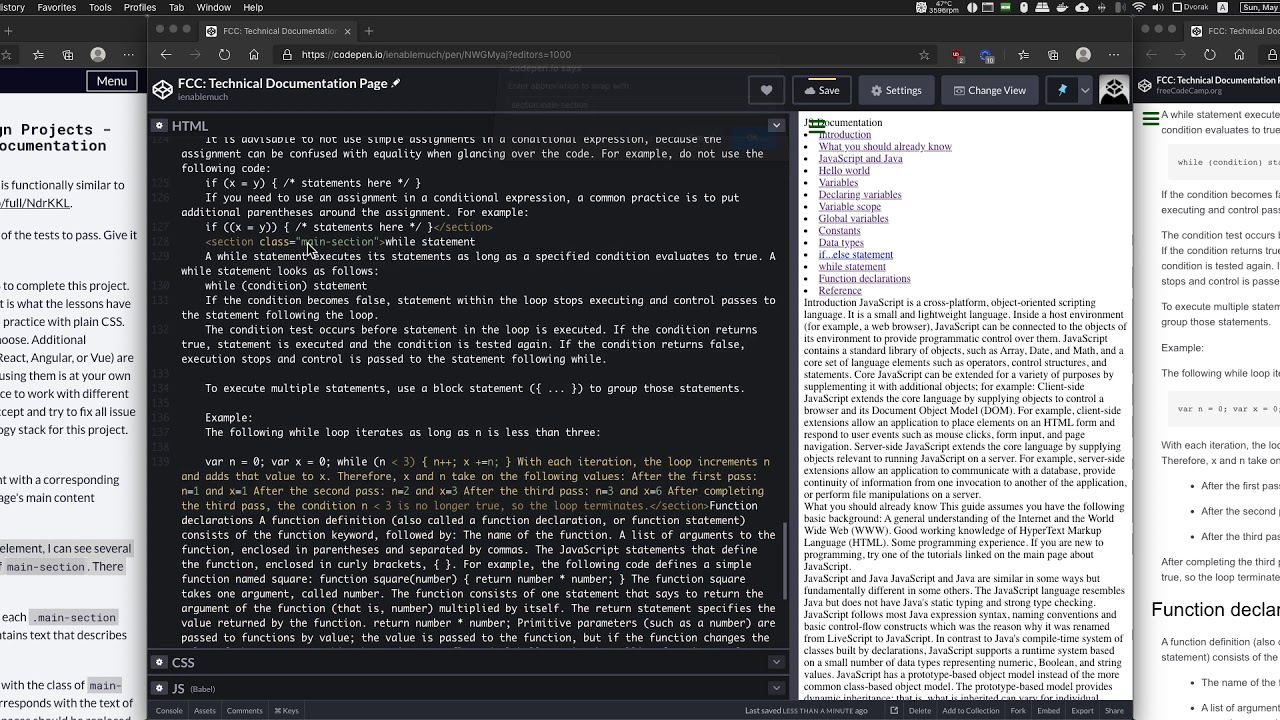Save the pen to CodePen
Screen dimensions: 1280x720
click(822, 90)
